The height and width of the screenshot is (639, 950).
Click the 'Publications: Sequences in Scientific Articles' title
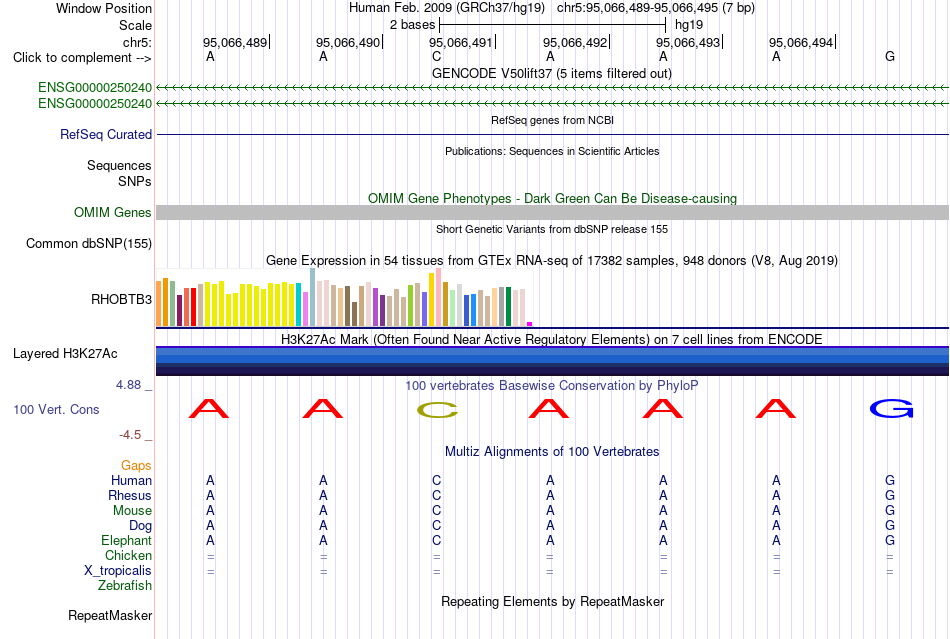552,151
